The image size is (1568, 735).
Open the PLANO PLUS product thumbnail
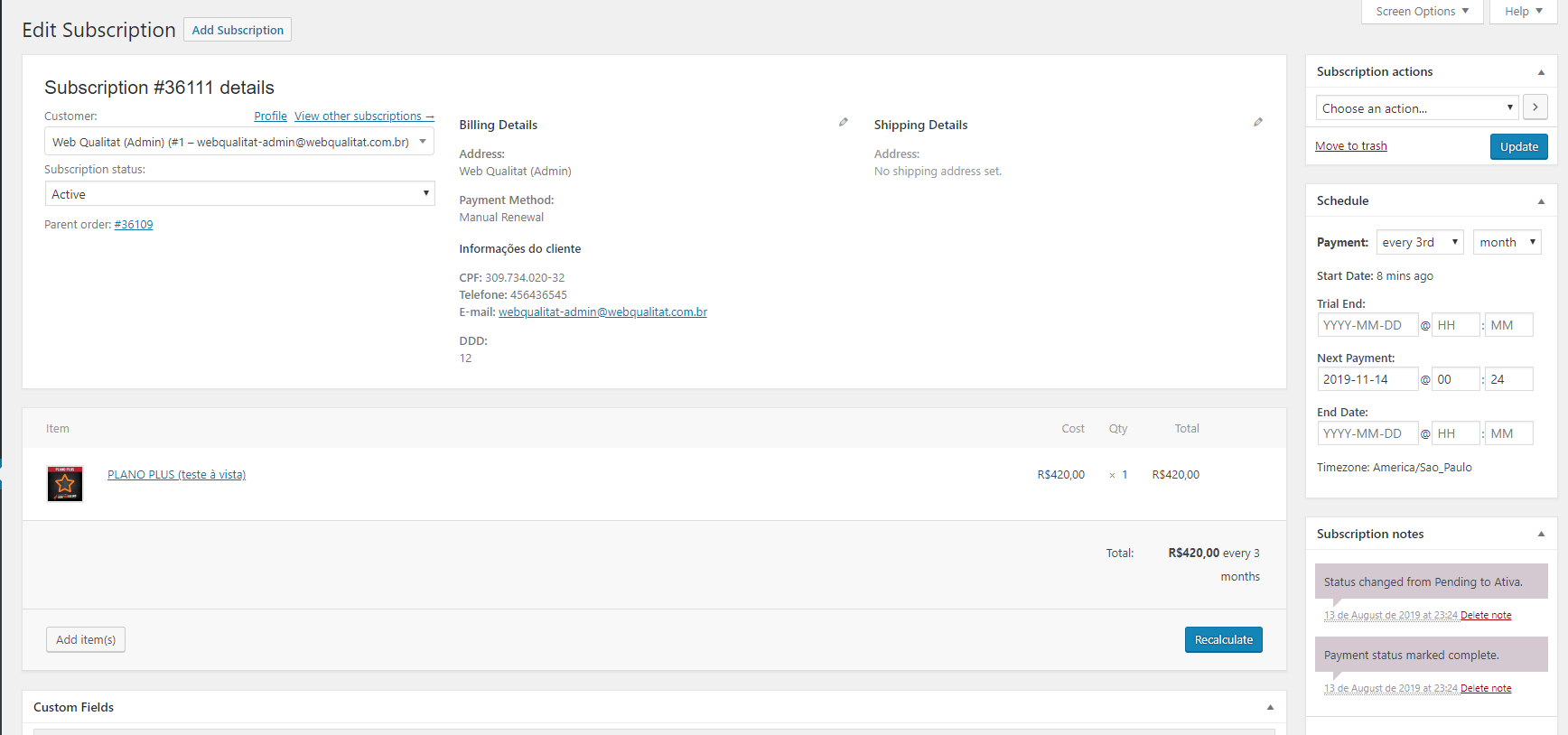[65, 484]
